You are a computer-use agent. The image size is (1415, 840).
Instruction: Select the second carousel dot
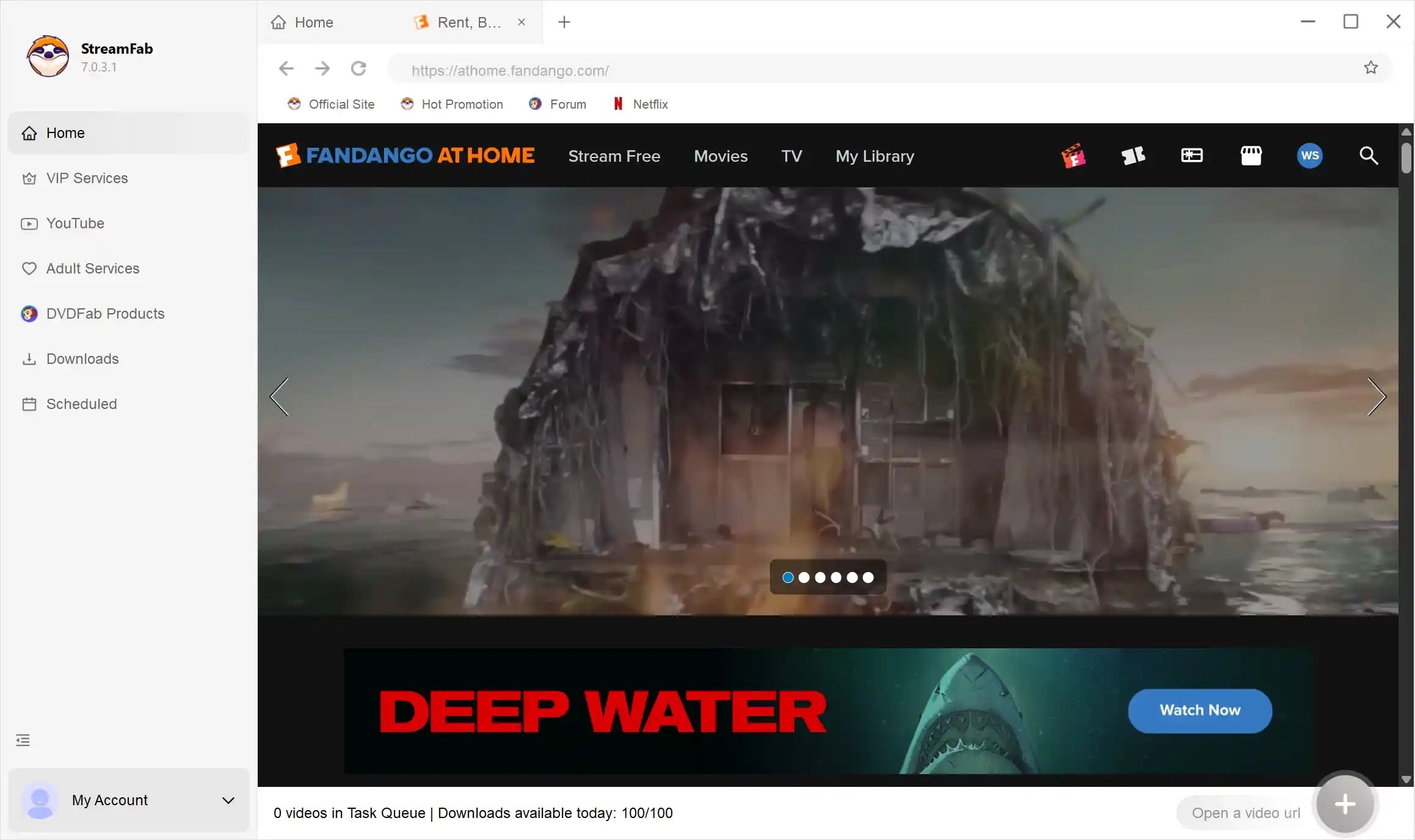(x=804, y=577)
